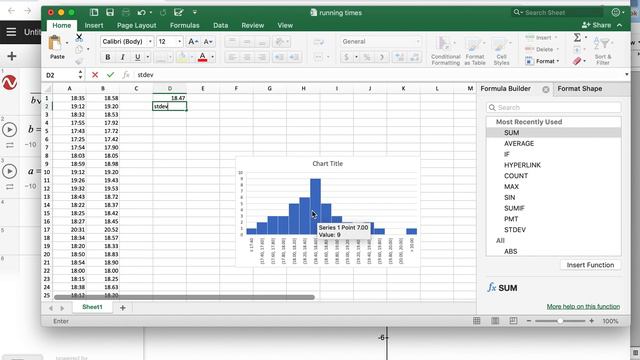This screenshot has height=360, width=640.
Task: Open Conditional Formatting
Action: (x=446, y=51)
